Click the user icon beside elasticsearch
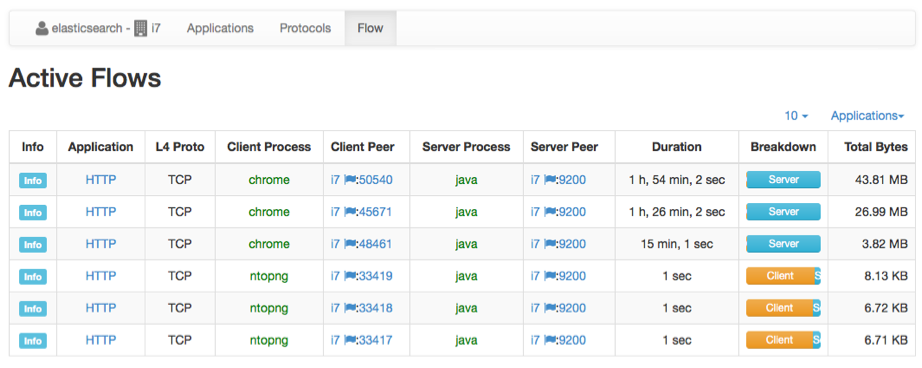The image size is (922, 368). [x=42, y=28]
